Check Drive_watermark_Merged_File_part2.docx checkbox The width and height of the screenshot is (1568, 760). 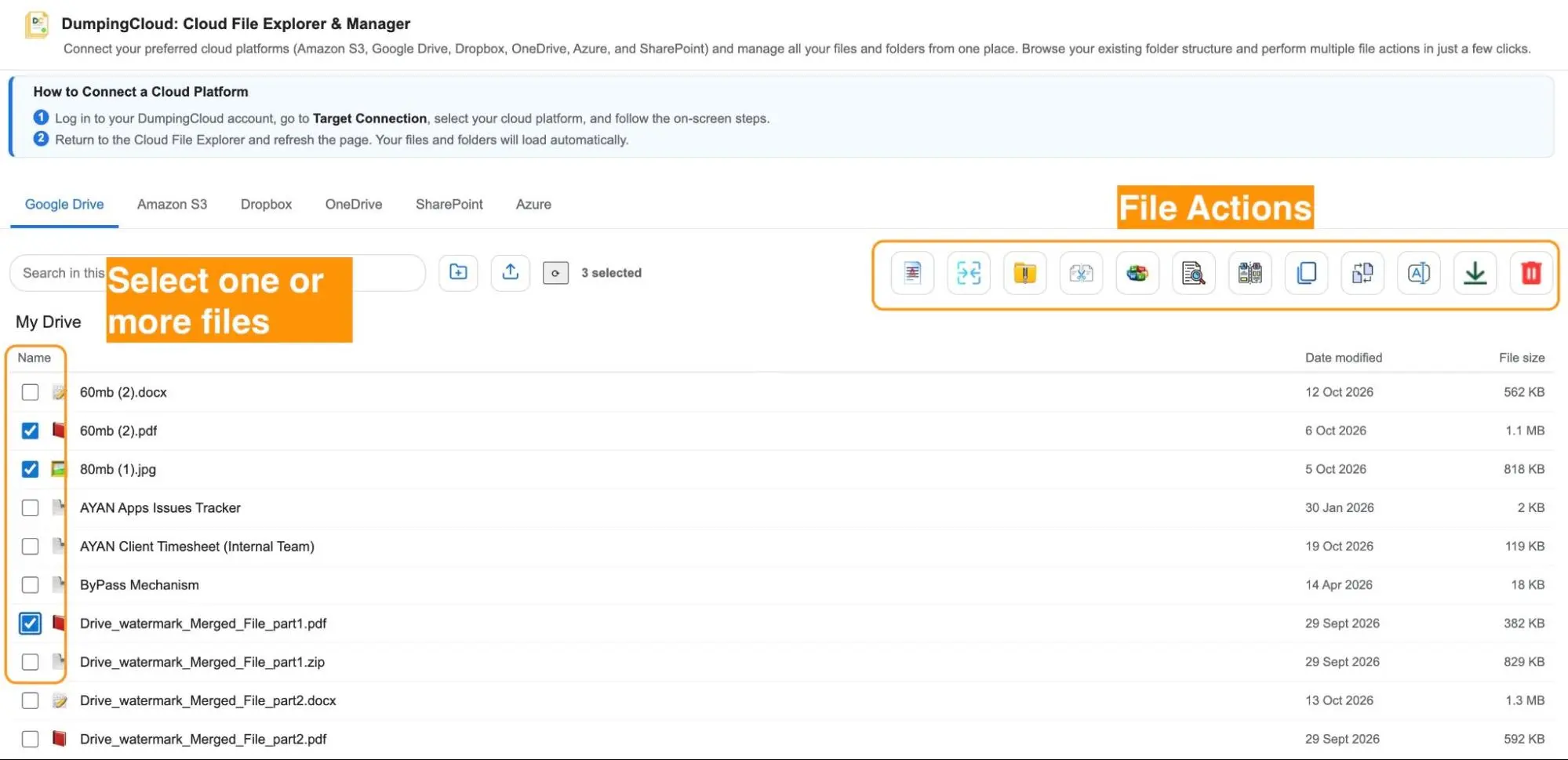coord(30,700)
